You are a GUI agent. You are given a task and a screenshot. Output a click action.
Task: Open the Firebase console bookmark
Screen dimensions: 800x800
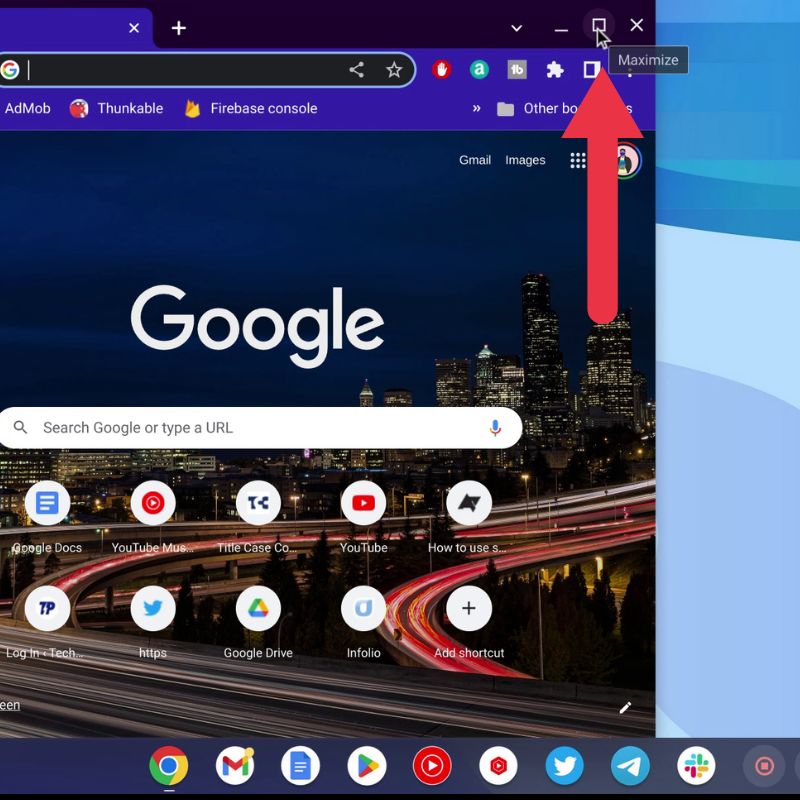[251, 108]
